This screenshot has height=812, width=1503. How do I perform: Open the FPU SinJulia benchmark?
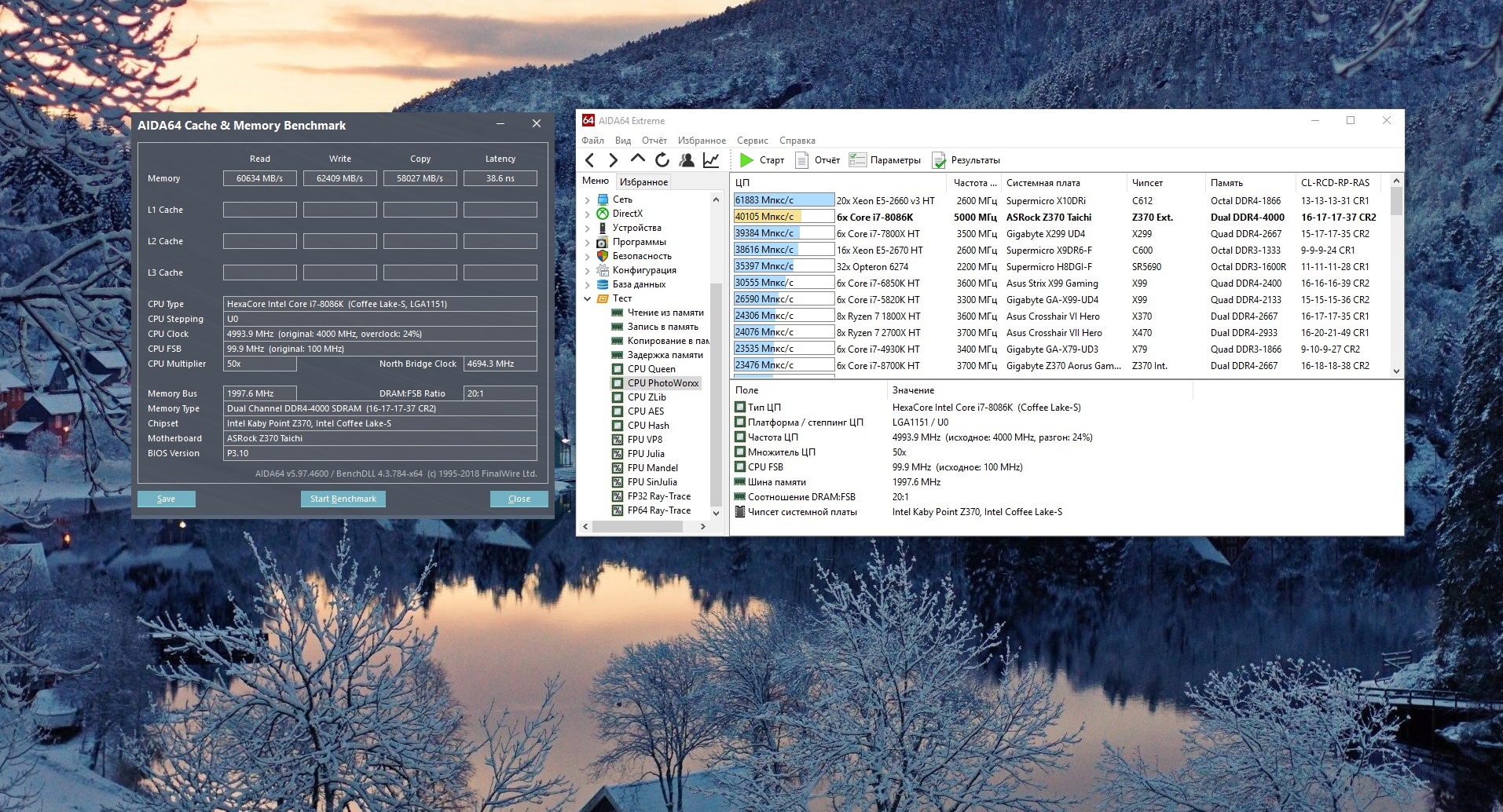tap(652, 482)
